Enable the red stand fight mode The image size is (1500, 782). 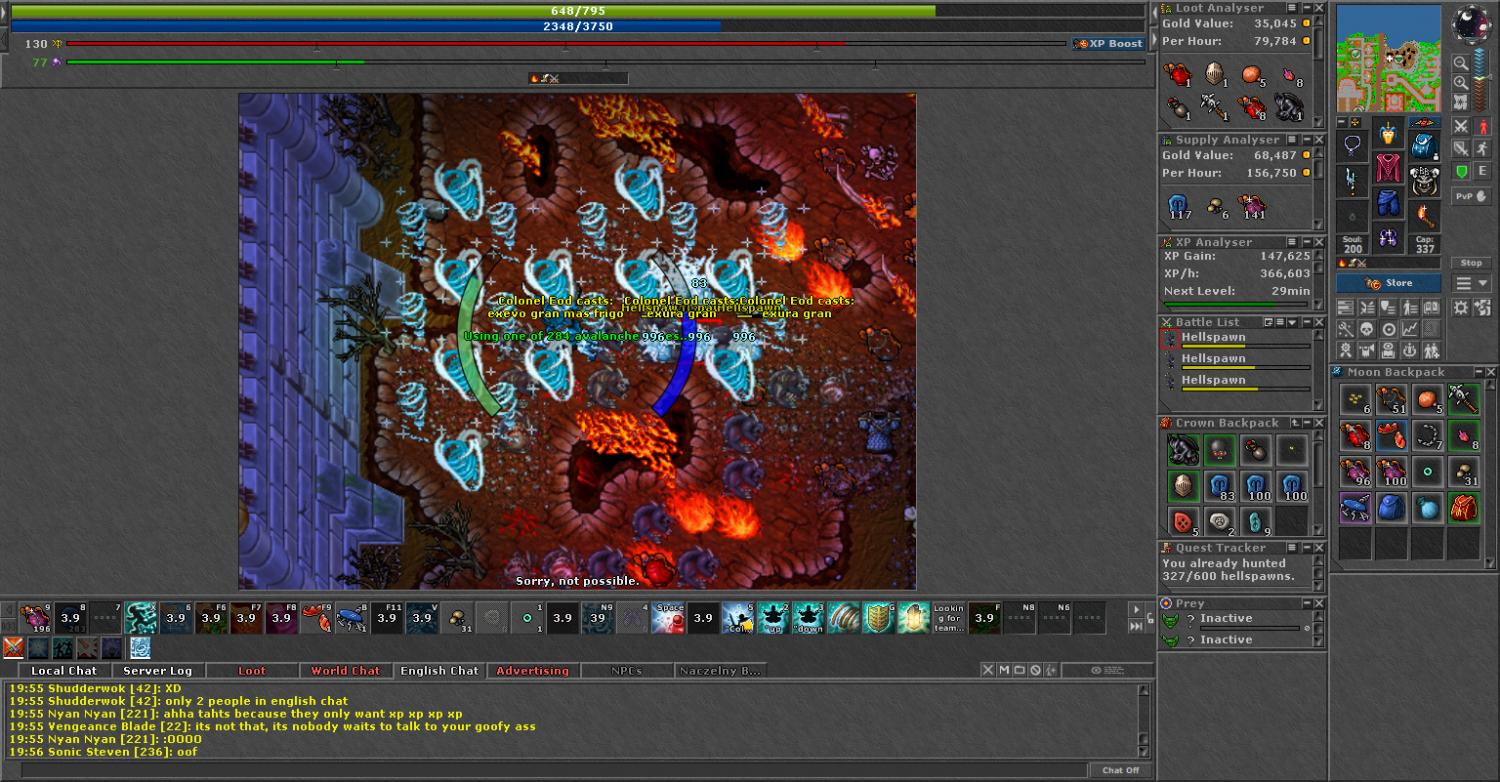point(1482,127)
